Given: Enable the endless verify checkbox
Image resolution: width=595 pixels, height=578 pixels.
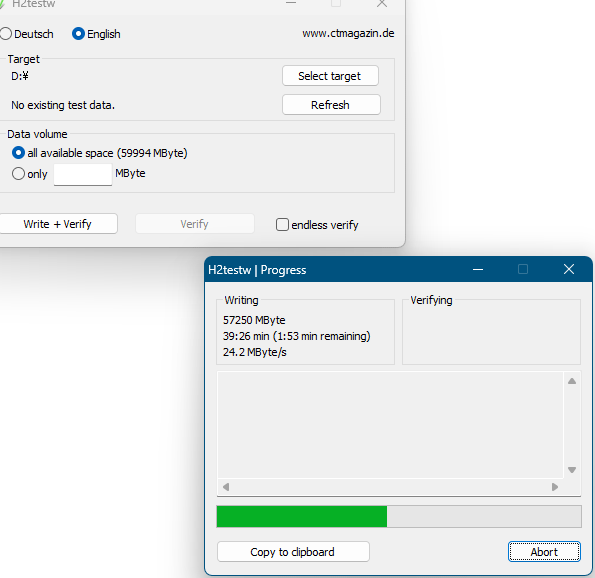Looking at the screenshot, I should [x=282, y=225].
